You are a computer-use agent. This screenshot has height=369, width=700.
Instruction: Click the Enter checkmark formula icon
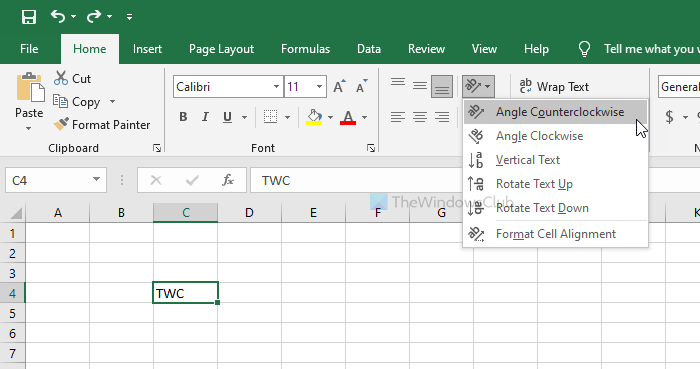(x=192, y=181)
